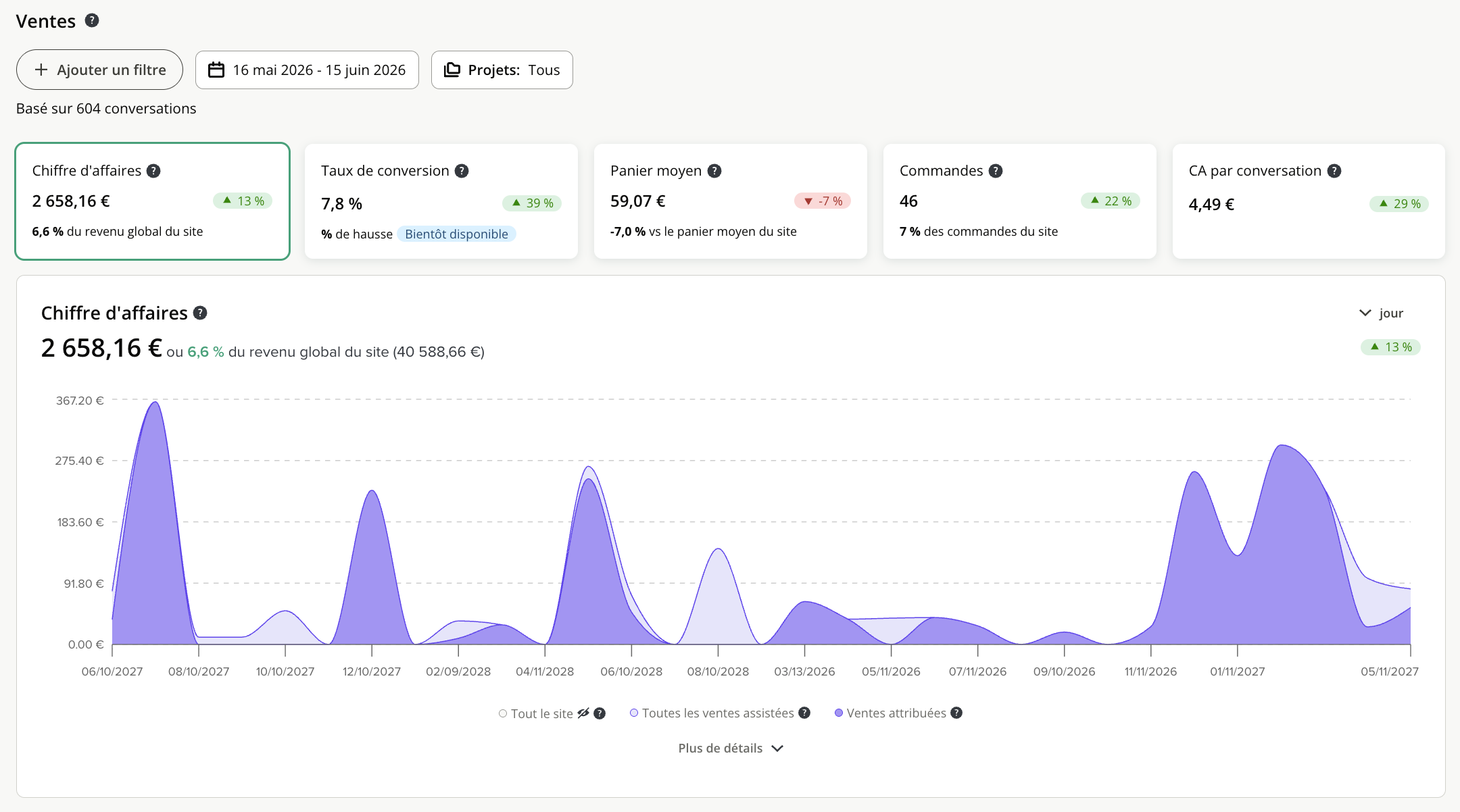Open help icon beside Taux de conversion

[462, 171]
